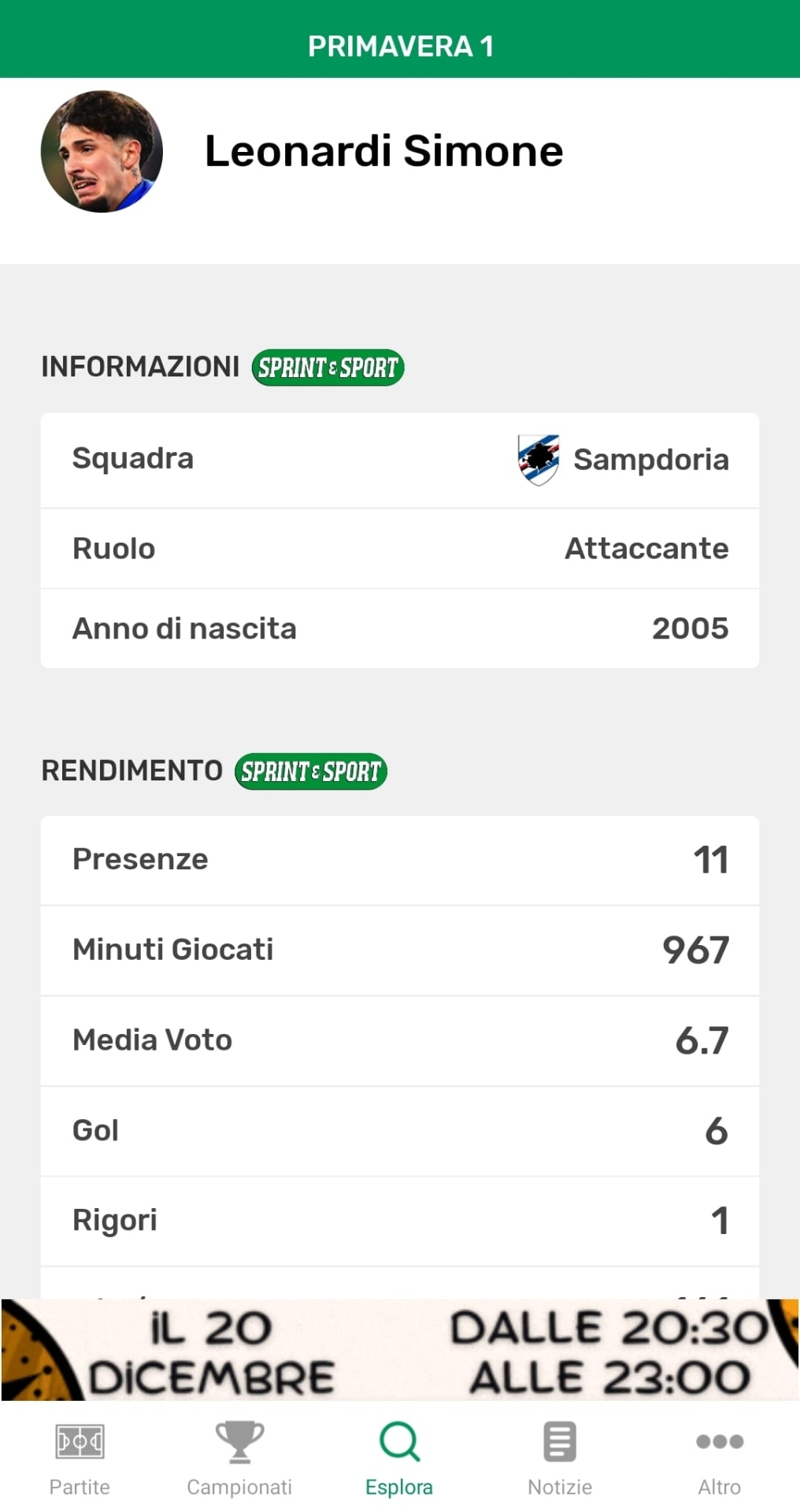
Task: Click the Rigori statistic row
Action: (x=400, y=1221)
